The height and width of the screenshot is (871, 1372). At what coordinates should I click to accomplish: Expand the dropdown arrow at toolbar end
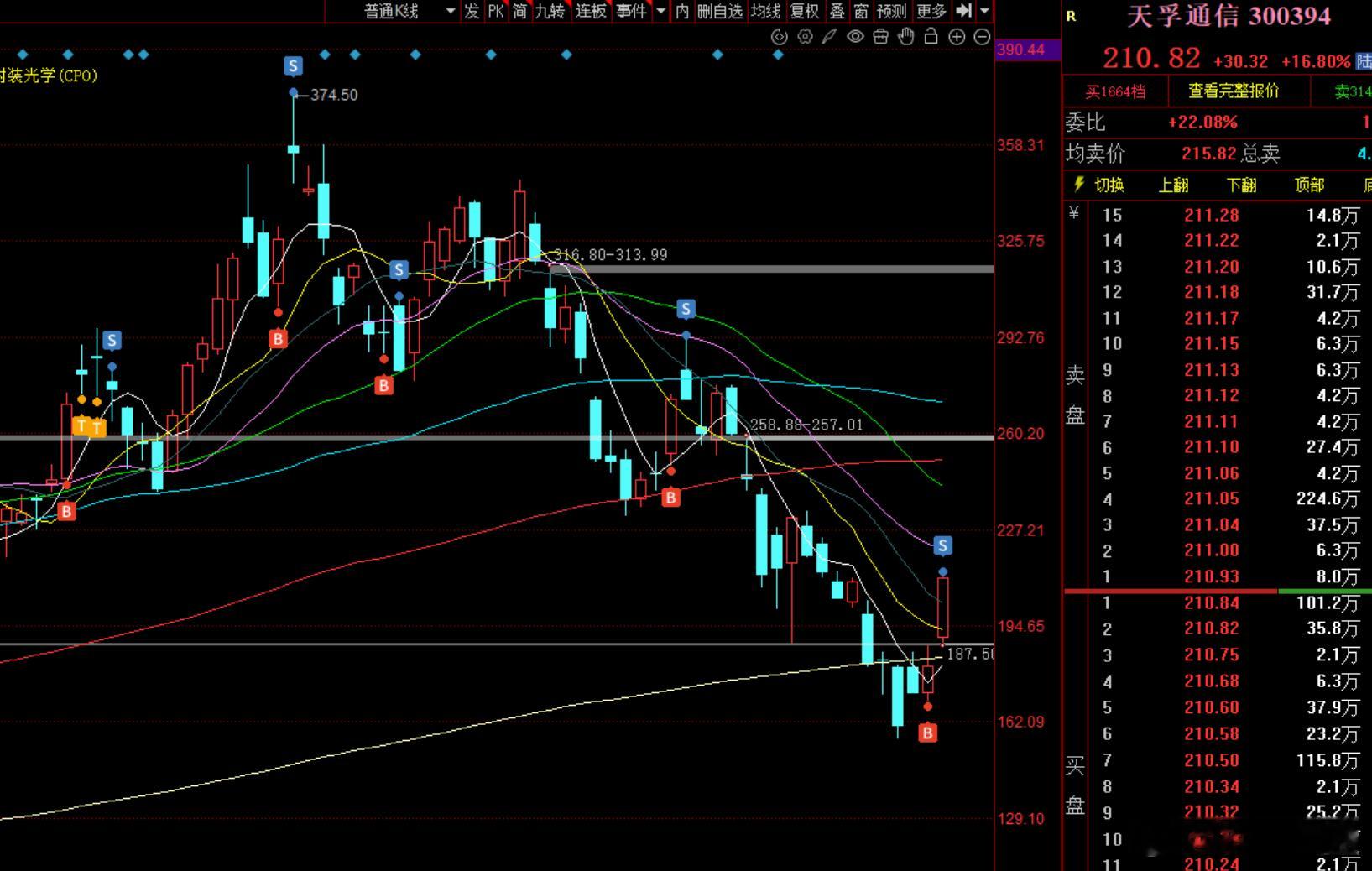[984, 11]
